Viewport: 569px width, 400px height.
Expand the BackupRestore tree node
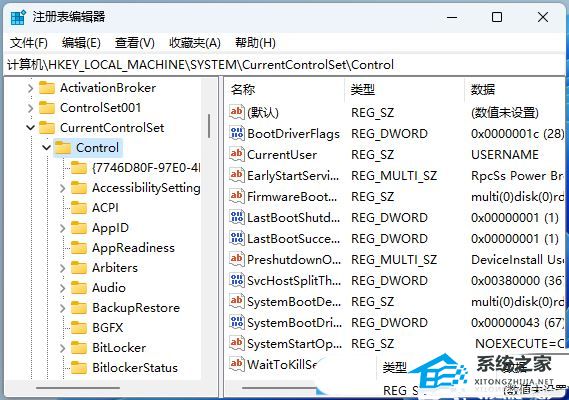(62, 308)
